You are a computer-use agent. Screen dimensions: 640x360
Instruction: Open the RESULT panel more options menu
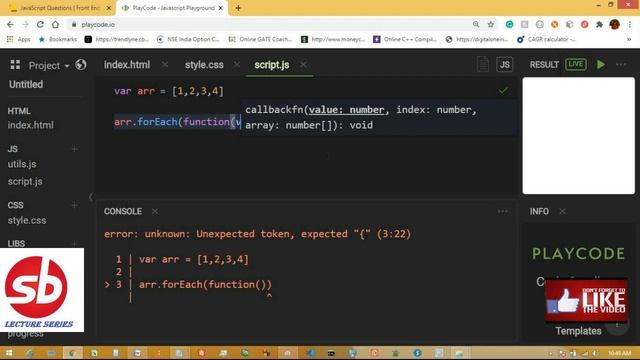(x=621, y=64)
